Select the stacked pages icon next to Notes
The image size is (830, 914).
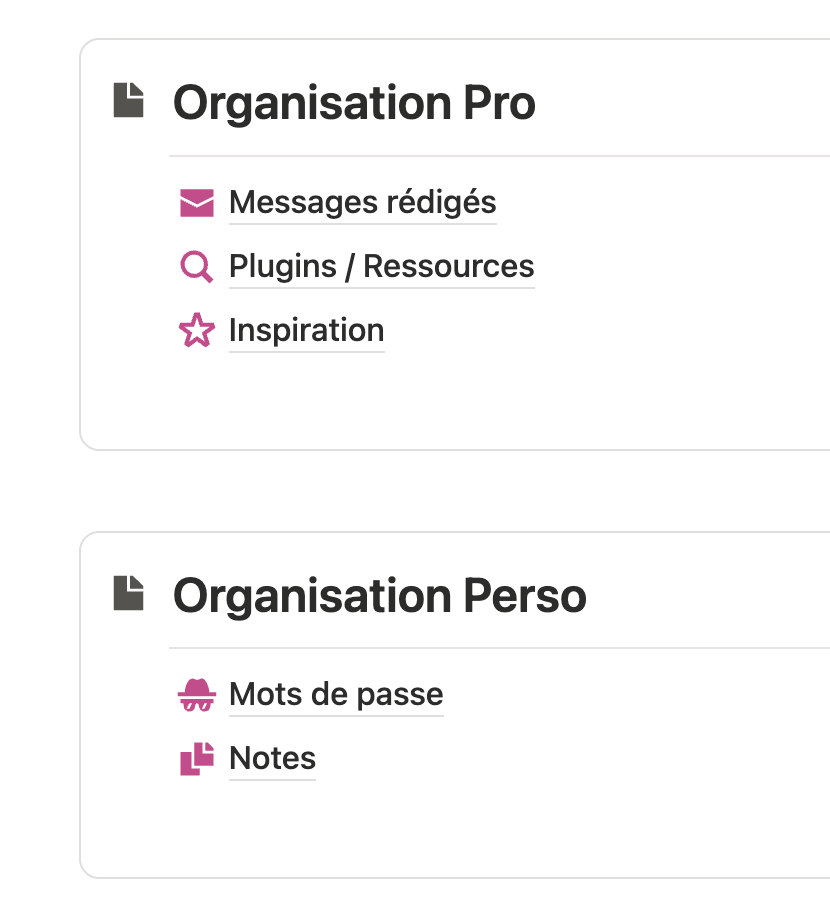(x=196, y=758)
